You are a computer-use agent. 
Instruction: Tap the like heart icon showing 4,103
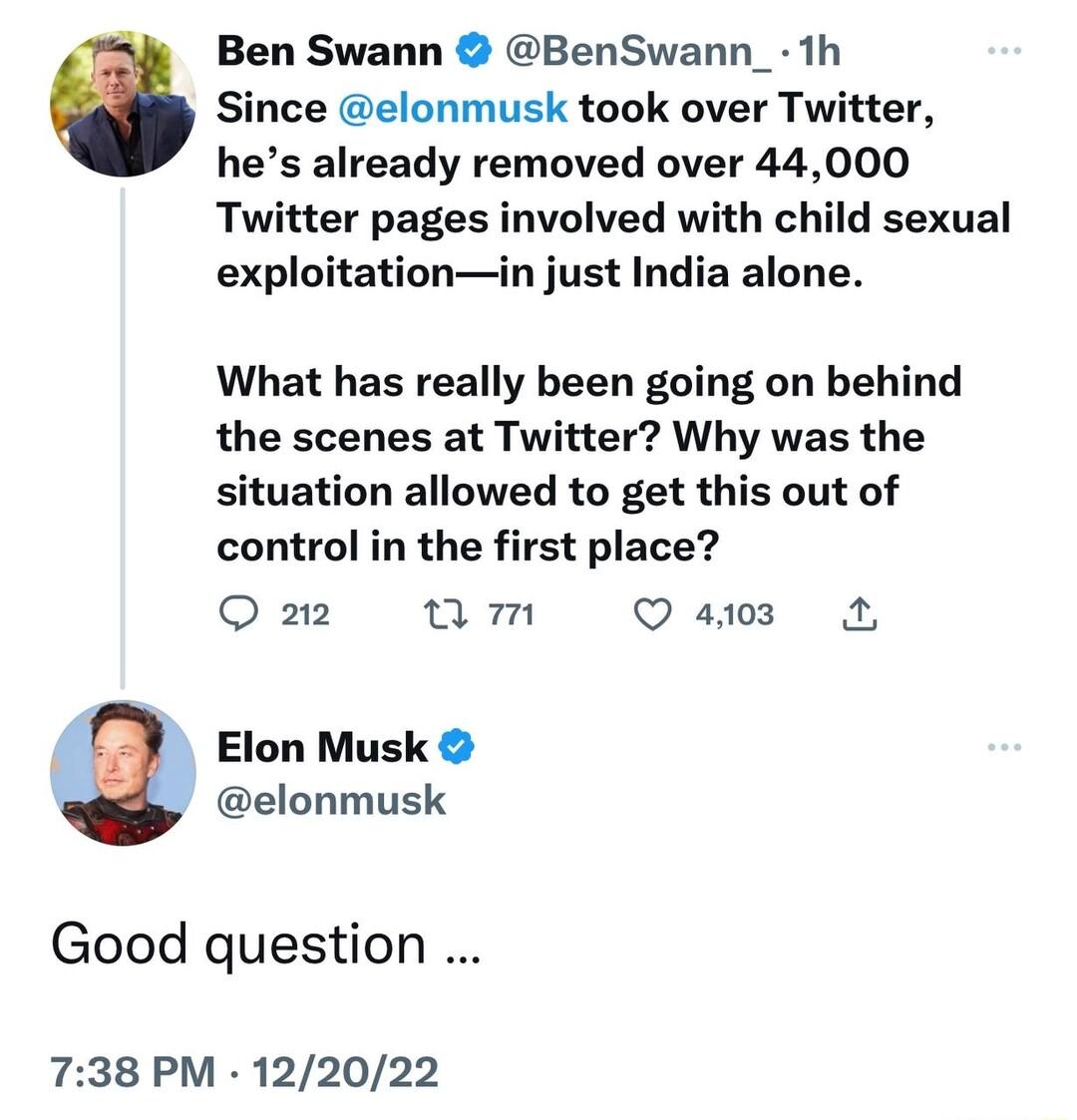tap(653, 614)
